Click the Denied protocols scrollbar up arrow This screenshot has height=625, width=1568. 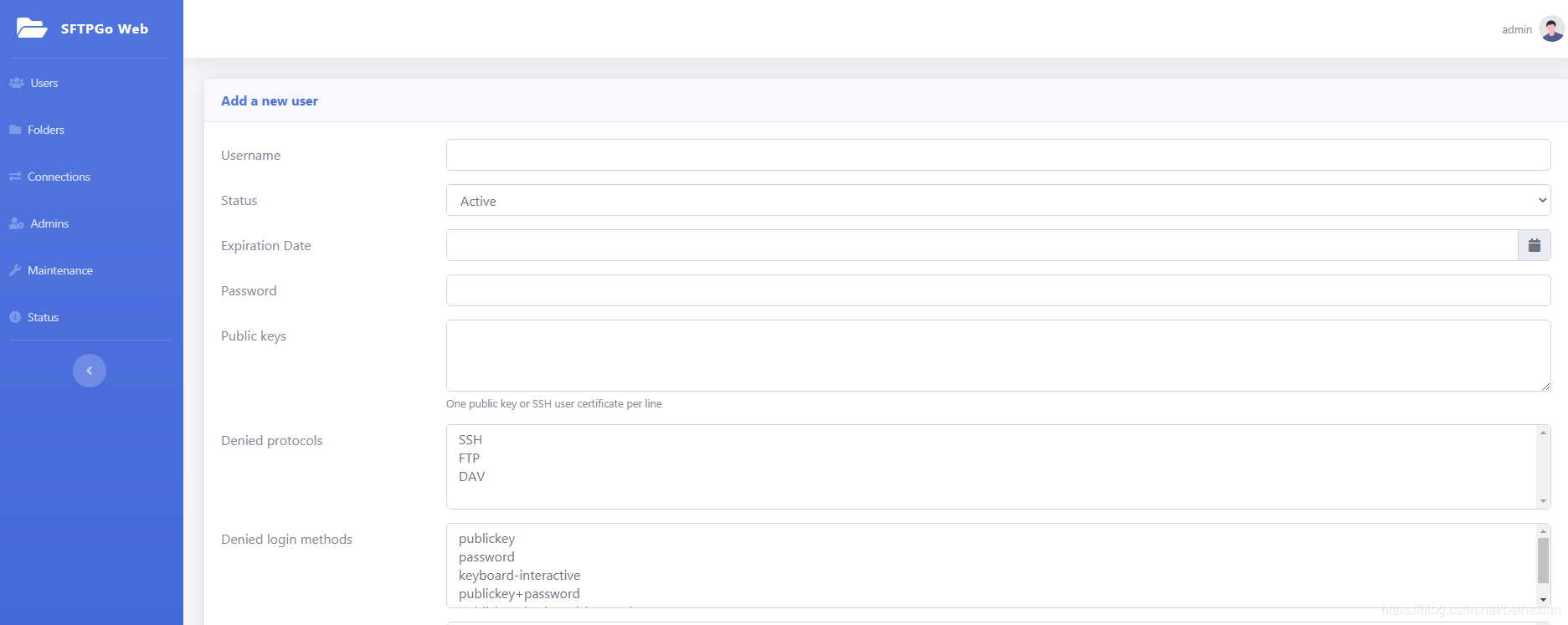pyautogui.click(x=1543, y=433)
